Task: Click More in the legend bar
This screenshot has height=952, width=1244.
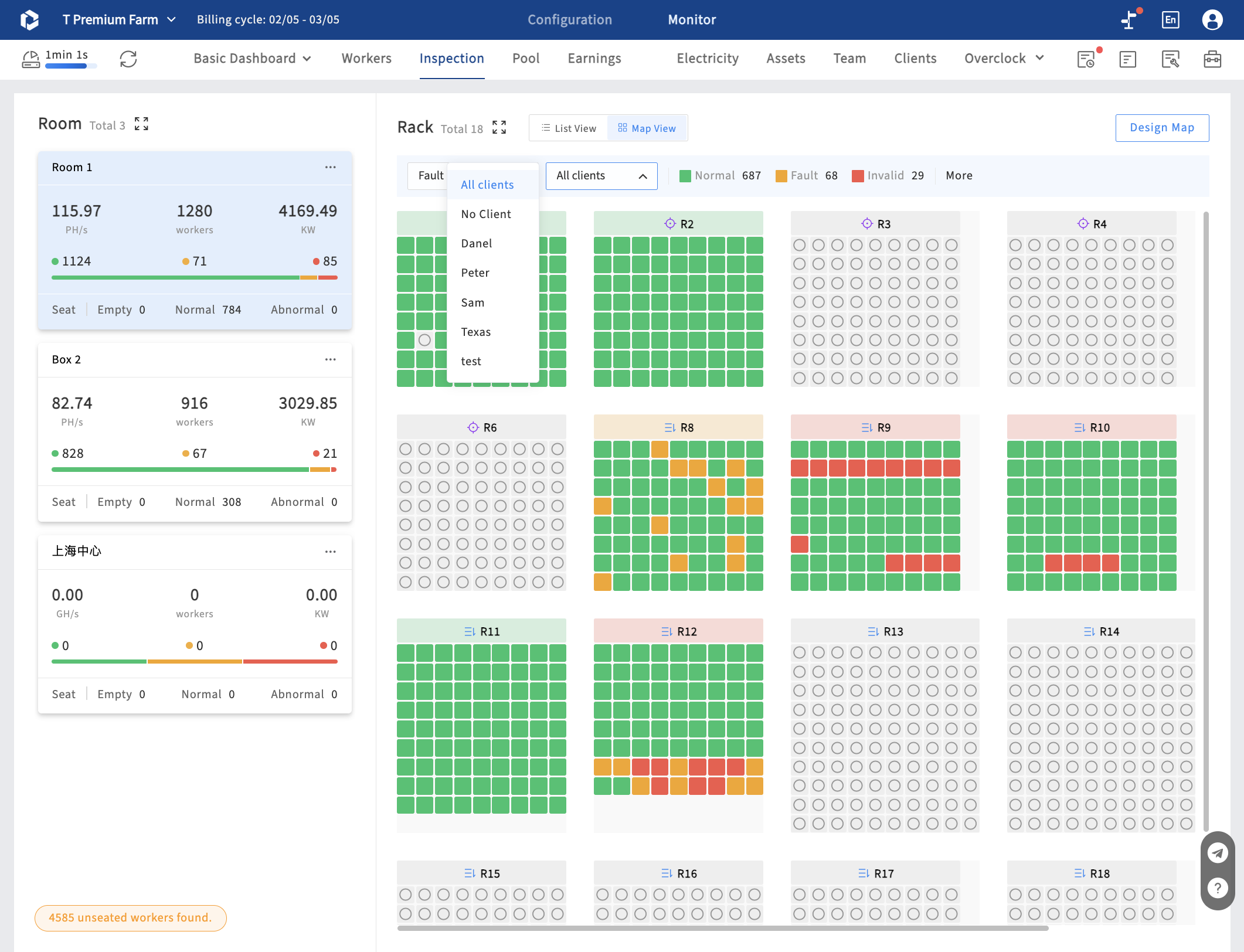Action: pos(959,175)
